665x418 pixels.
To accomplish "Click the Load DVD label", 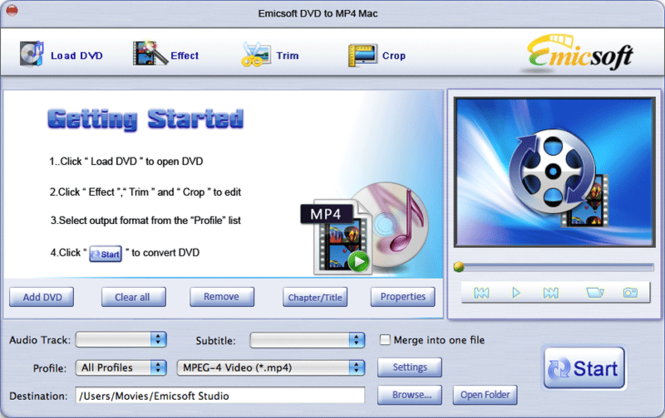I will [x=76, y=56].
